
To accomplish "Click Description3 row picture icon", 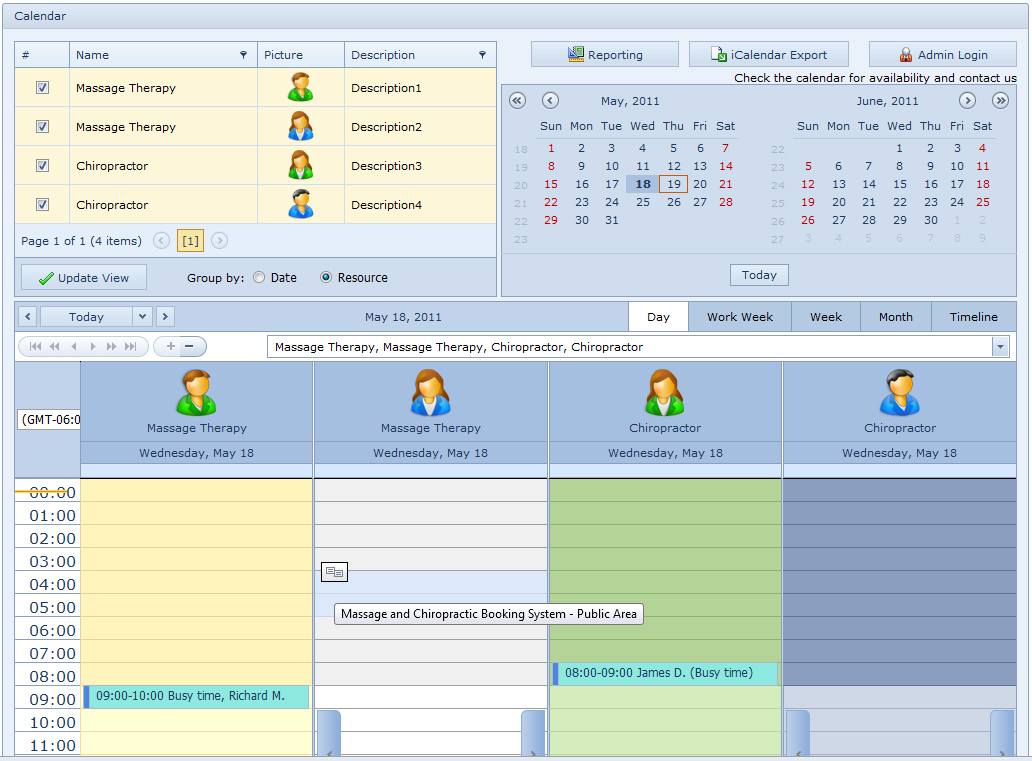I will click(301, 165).
